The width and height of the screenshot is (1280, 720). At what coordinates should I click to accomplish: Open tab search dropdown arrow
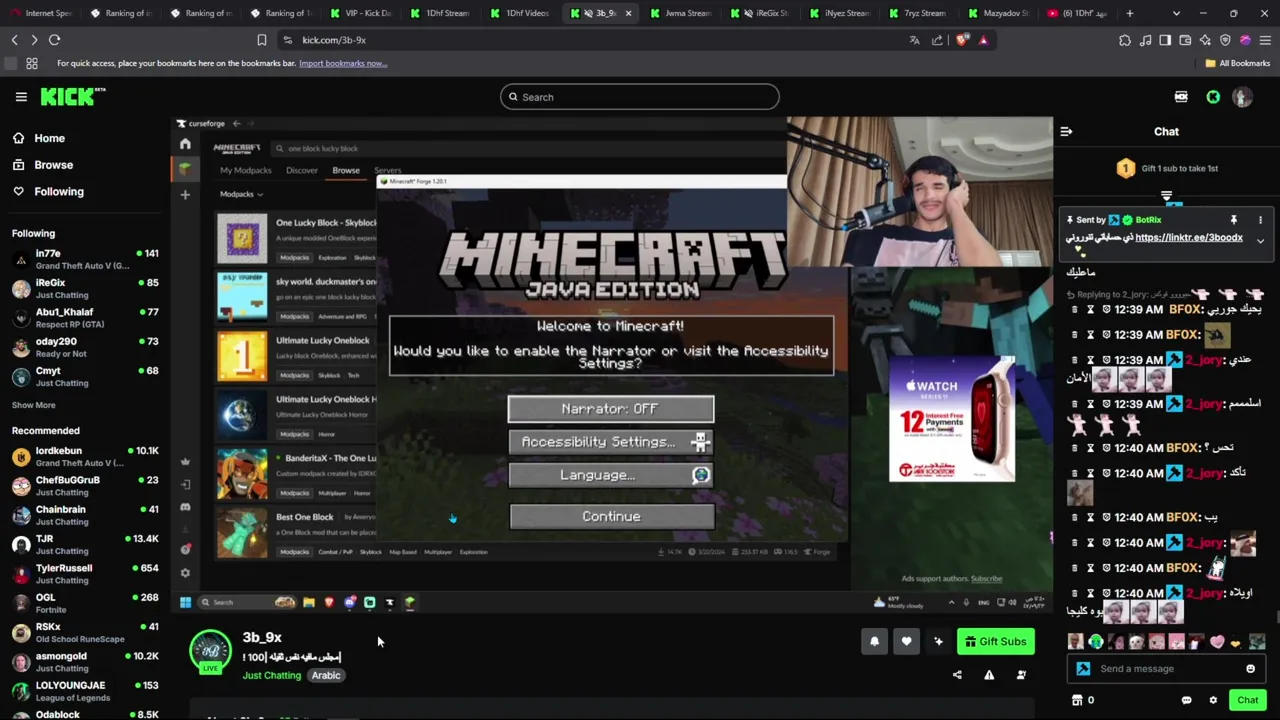click(1176, 13)
